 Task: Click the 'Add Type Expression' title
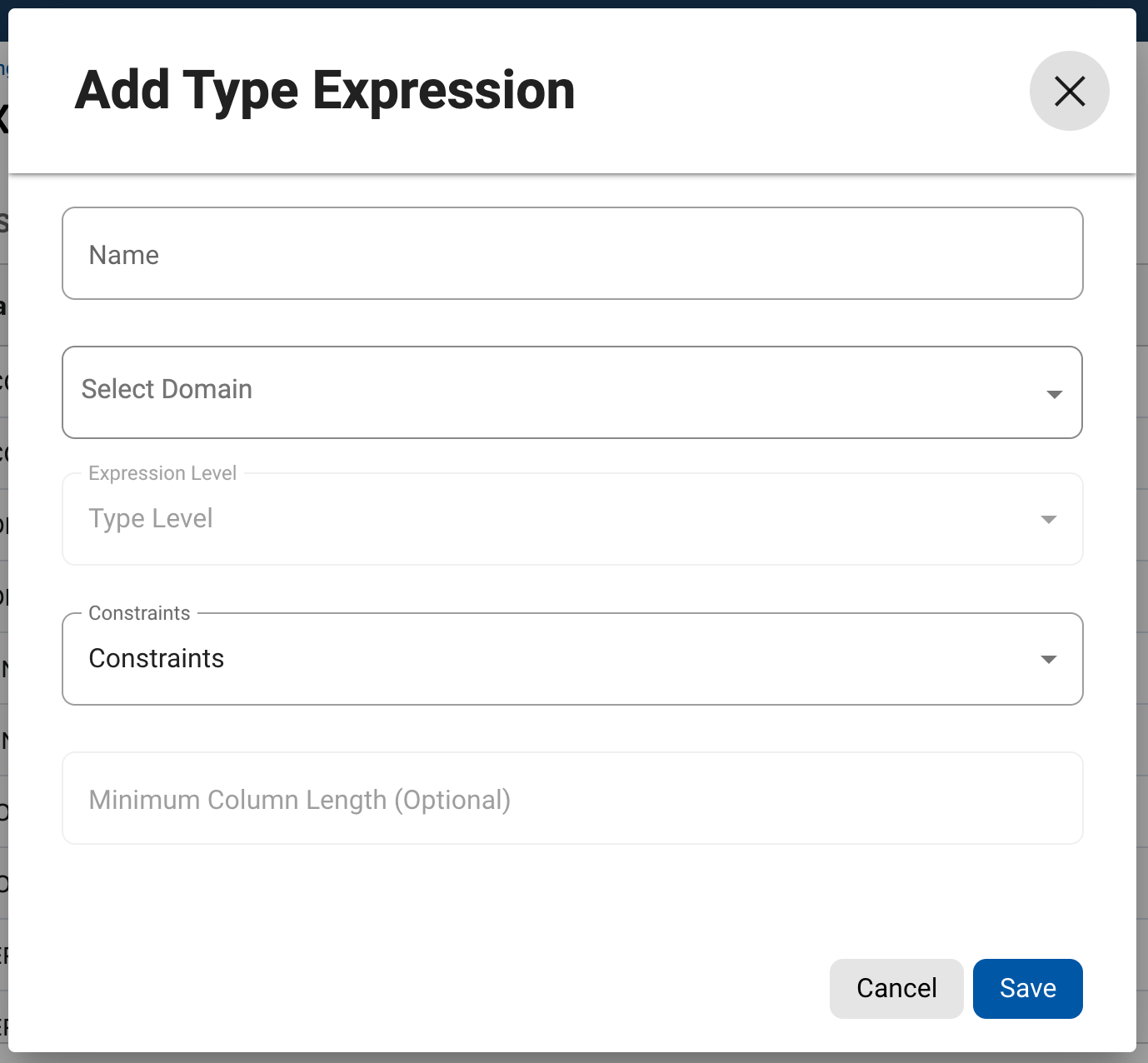tap(325, 90)
